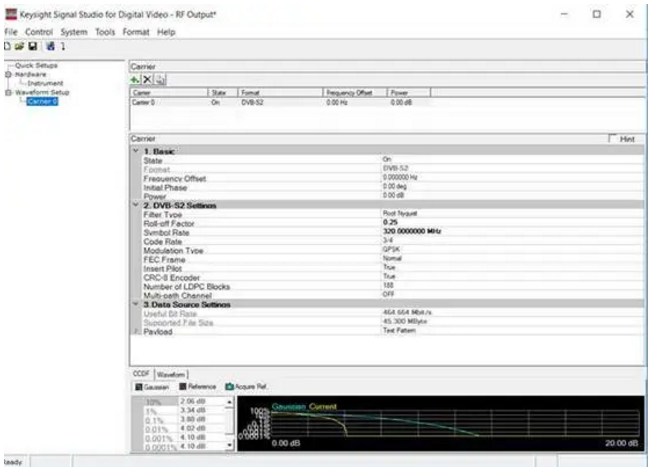Click the Modulation Type value QPSK
Viewport: 649px width, 467px height.
pos(512,250)
